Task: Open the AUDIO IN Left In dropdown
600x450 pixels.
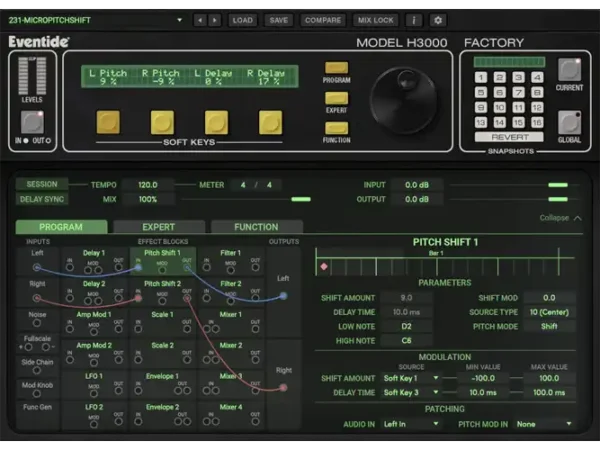Action: tap(411, 424)
